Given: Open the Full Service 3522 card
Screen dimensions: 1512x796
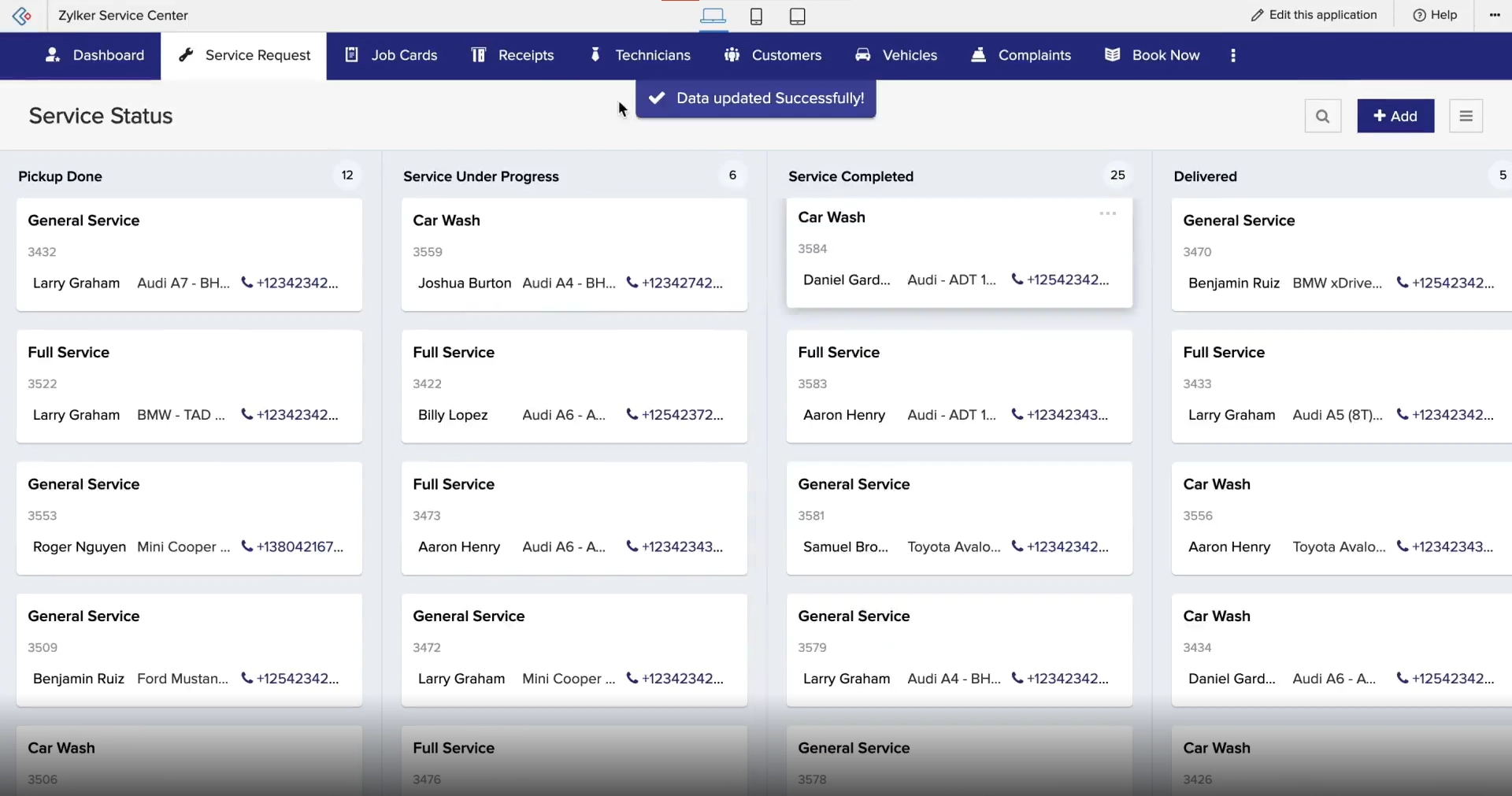Looking at the screenshot, I should pyautogui.click(x=189, y=386).
